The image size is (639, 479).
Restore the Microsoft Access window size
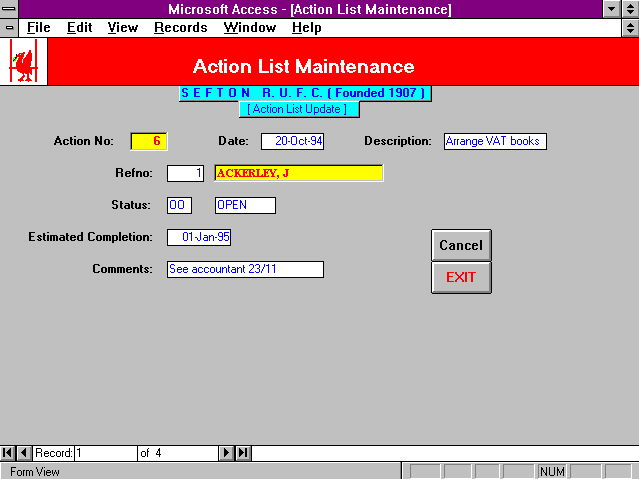tap(630, 9)
